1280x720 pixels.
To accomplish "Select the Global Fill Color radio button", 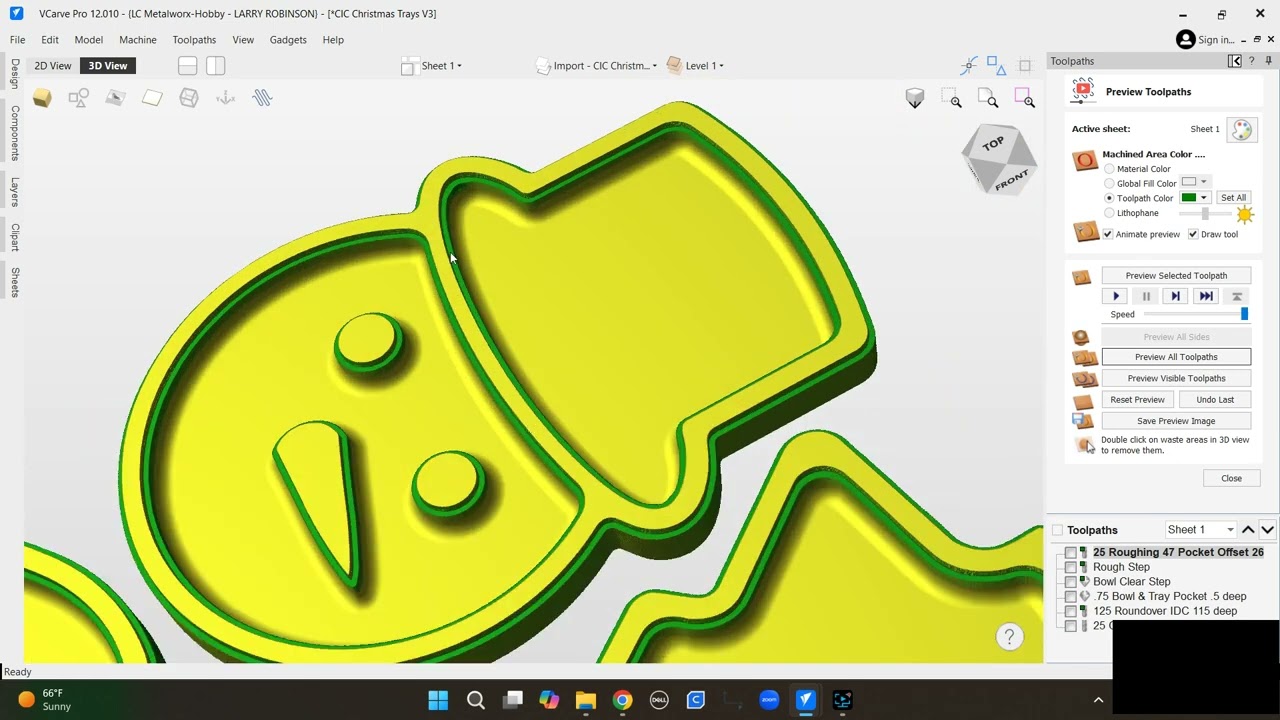I will pos(1109,184).
